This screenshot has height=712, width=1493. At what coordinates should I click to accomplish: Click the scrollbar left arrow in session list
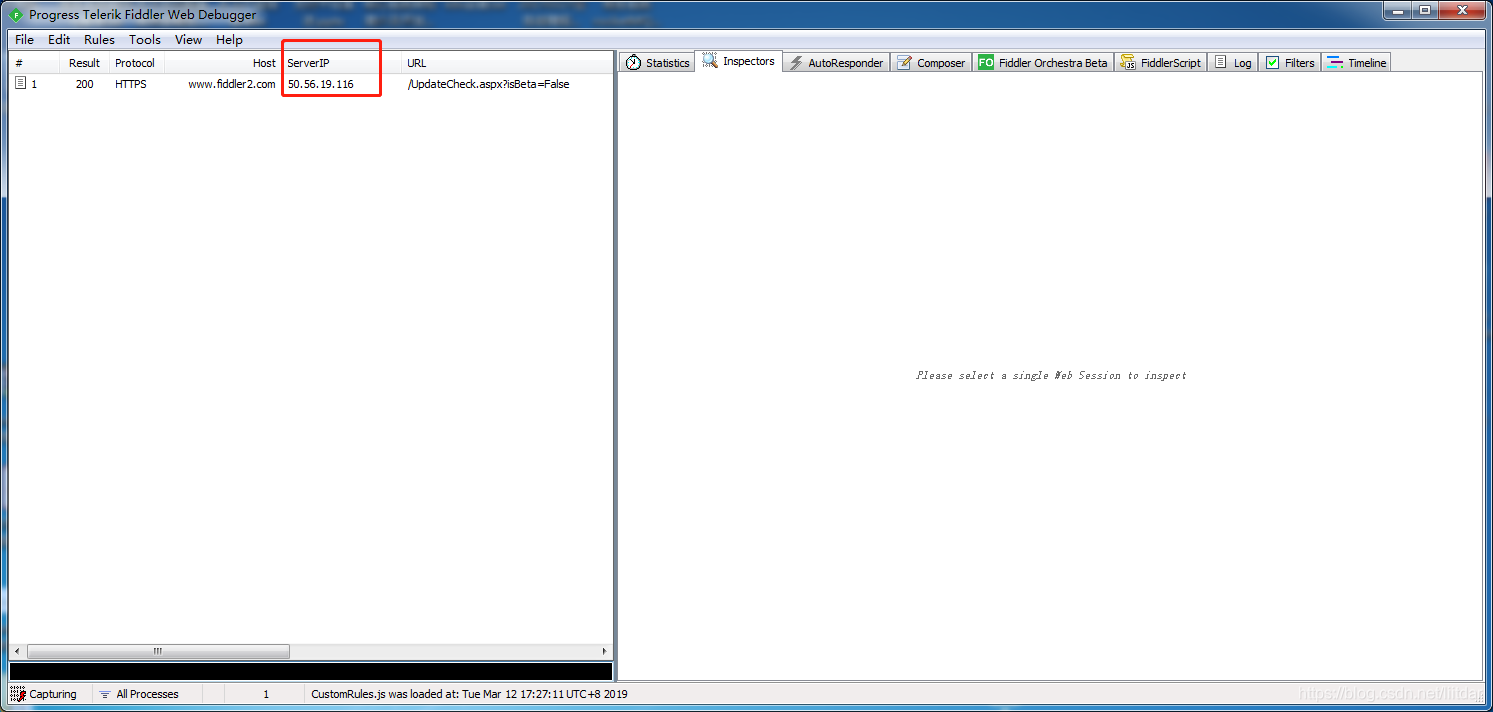16,651
